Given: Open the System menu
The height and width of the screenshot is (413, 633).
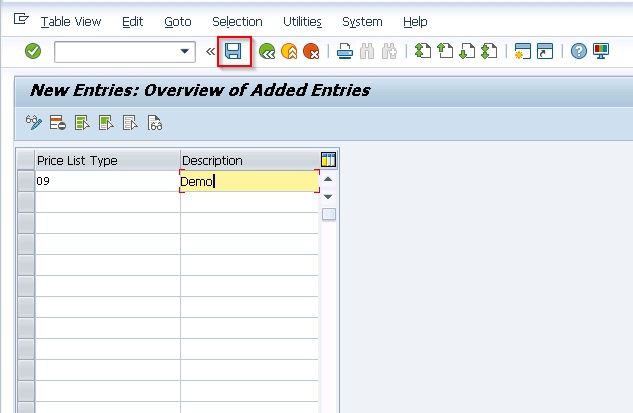Looking at the screenshot, I should [362, 22].
